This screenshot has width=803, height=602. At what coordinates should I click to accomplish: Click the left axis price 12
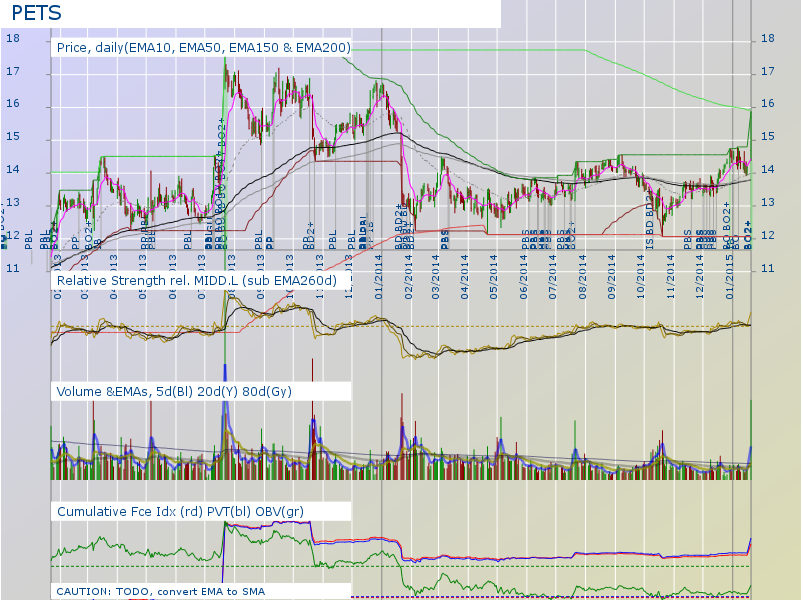pos(13,235)
